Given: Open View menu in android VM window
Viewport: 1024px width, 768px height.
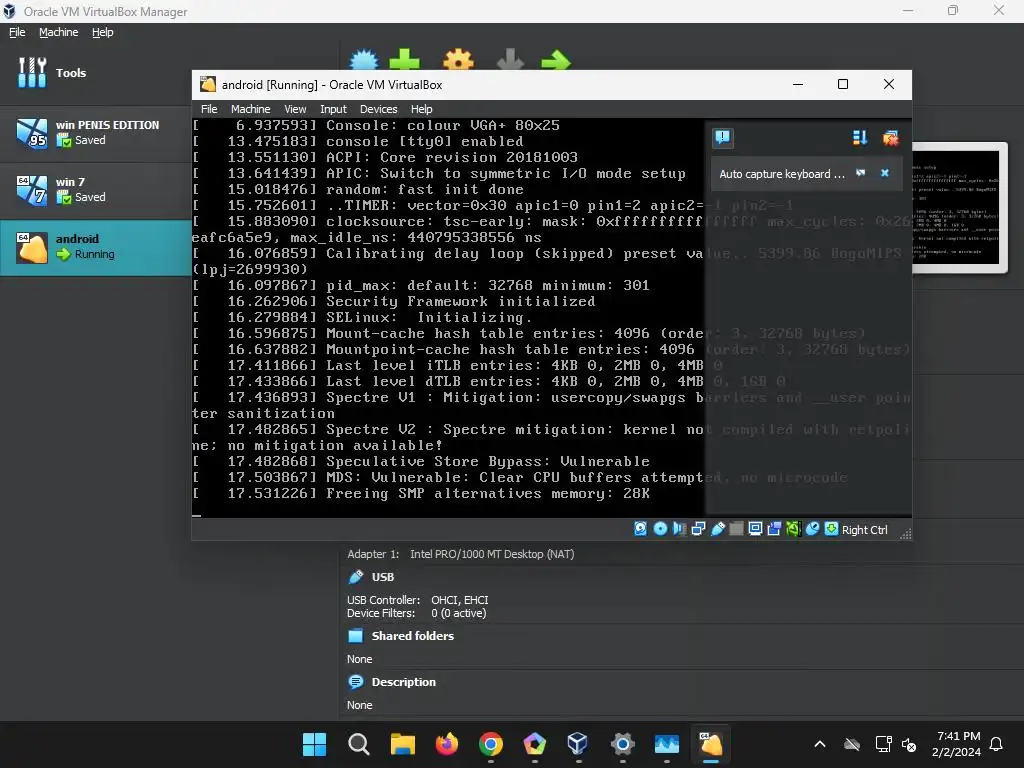Looking at the screenshot, I should click(295, 109).
